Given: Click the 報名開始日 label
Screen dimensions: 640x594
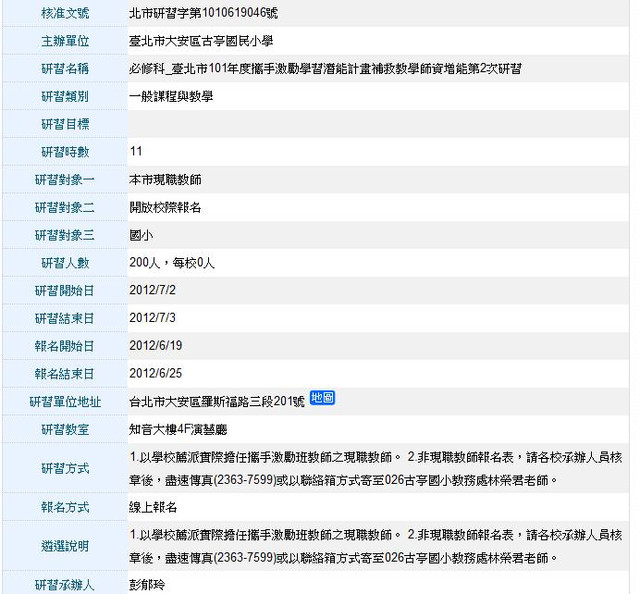Looking at the screenshot, I should (64, 346).
